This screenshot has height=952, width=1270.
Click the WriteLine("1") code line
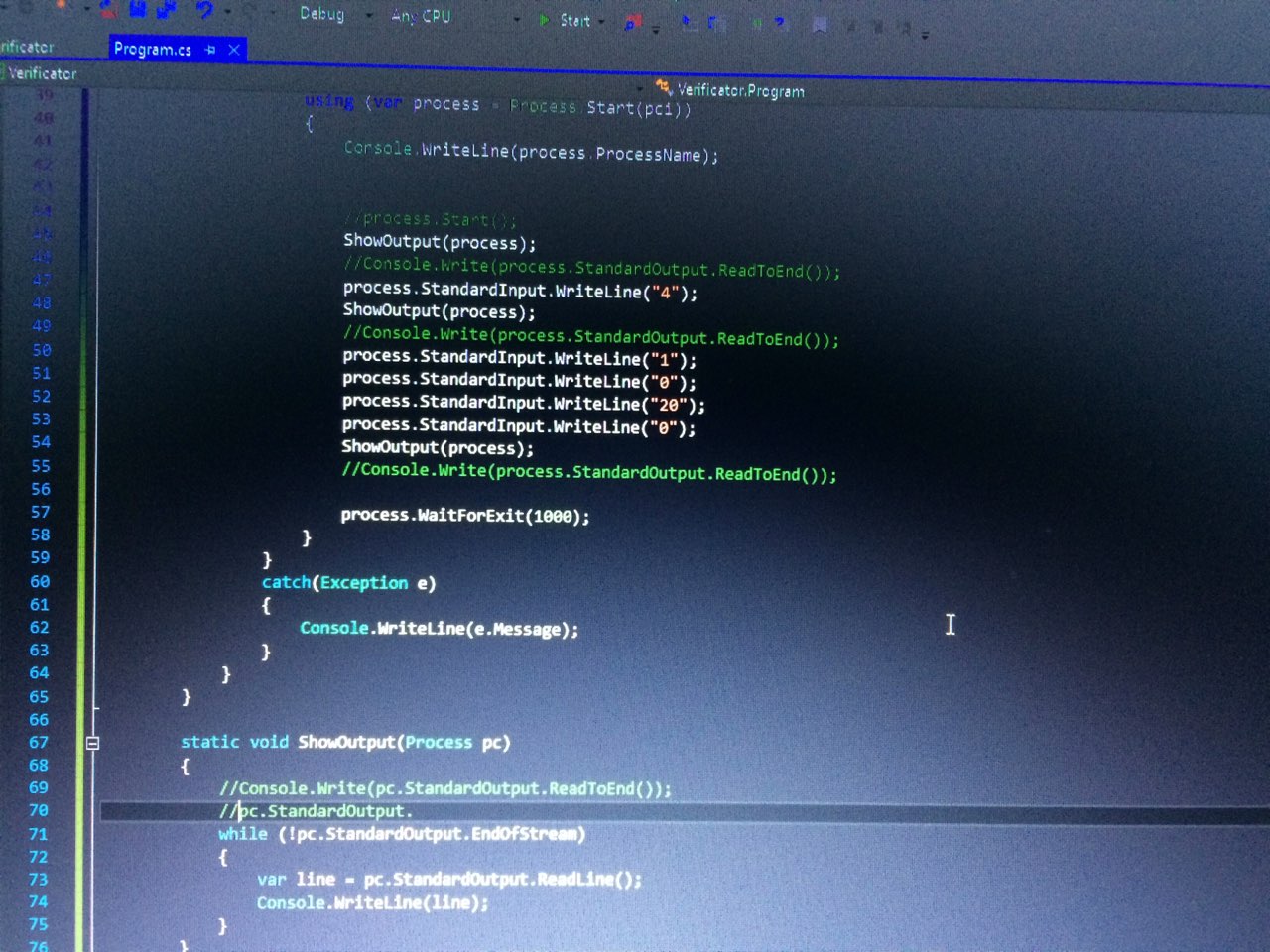pos(519,357)
